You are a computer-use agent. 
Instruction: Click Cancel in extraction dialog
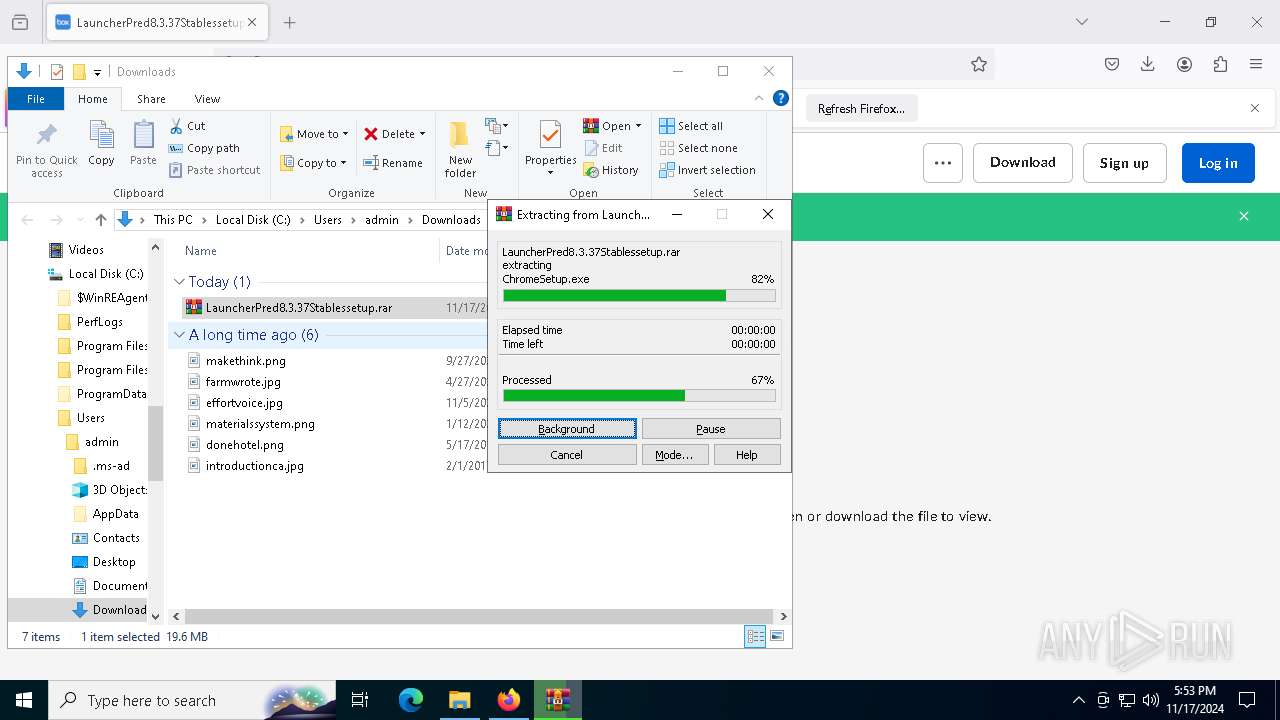(567, 455)
